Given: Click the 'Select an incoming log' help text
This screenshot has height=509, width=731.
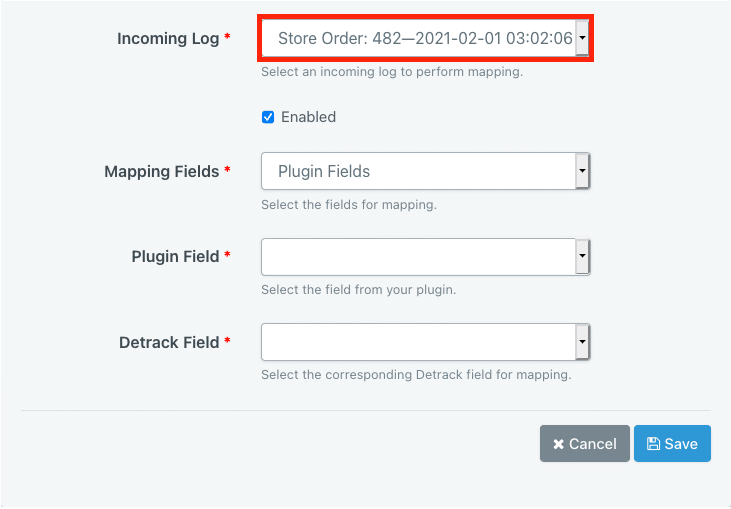Looking at the screenshot, I should pos(392,72).
